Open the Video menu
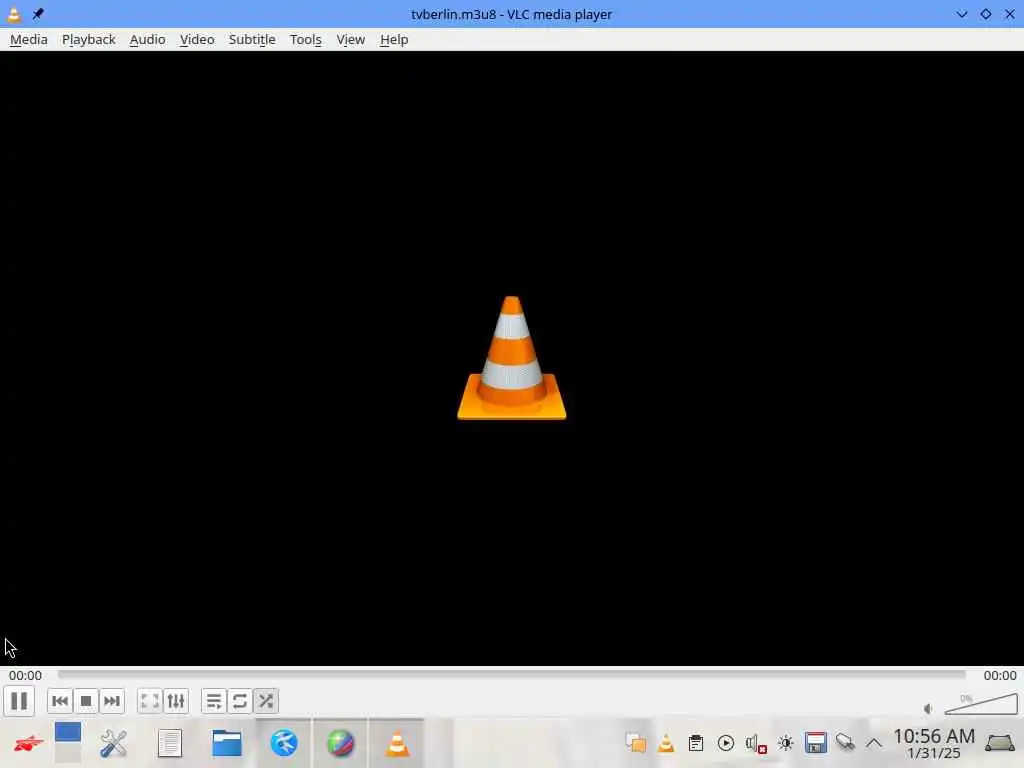The width and height of the screenshot is (1024, 768). [x=197, y=39]
